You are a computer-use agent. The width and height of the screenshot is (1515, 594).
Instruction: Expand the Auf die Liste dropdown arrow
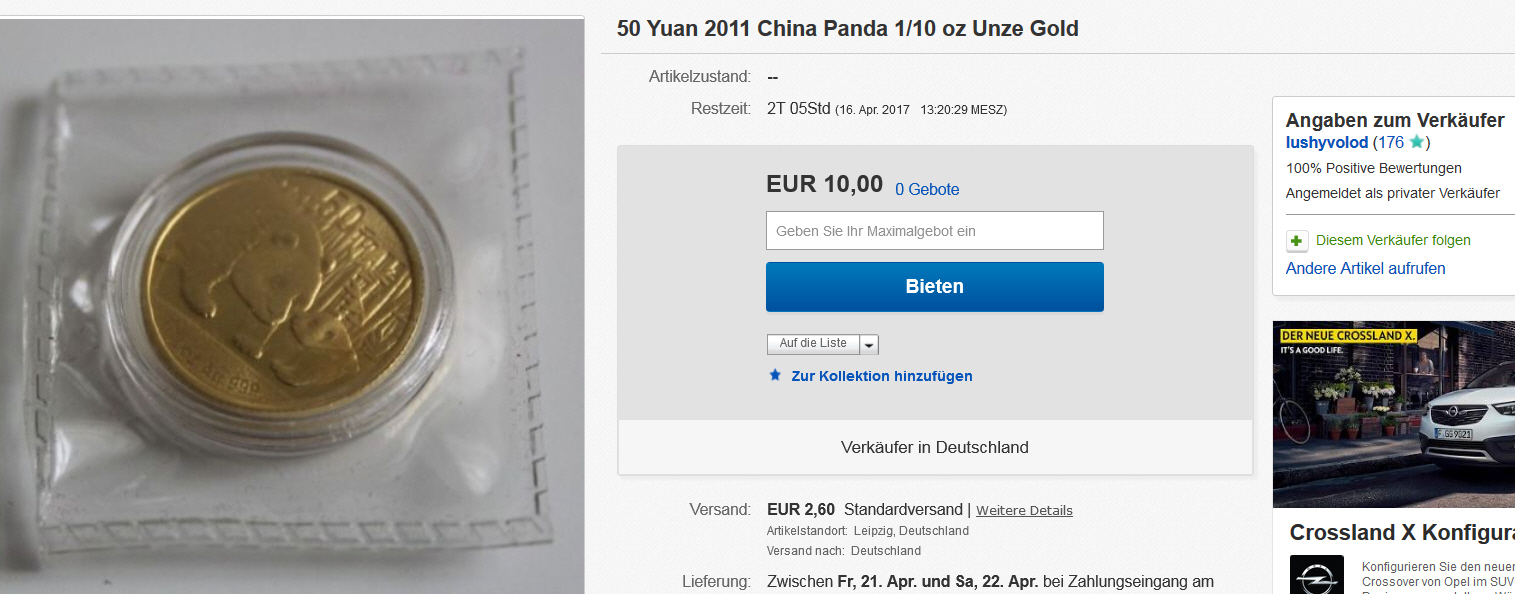(869, 345)
